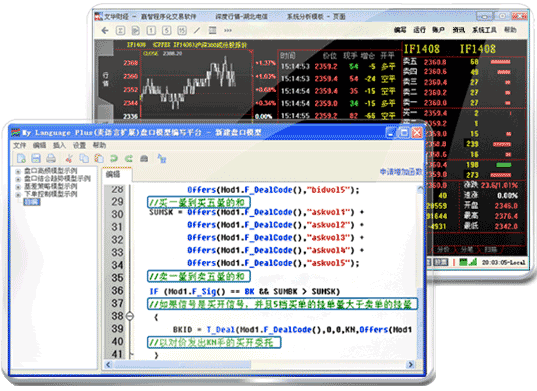Expand the 盘口高频模型示例 tree node
The image size is (537, 391).
[x=18, y=171]
